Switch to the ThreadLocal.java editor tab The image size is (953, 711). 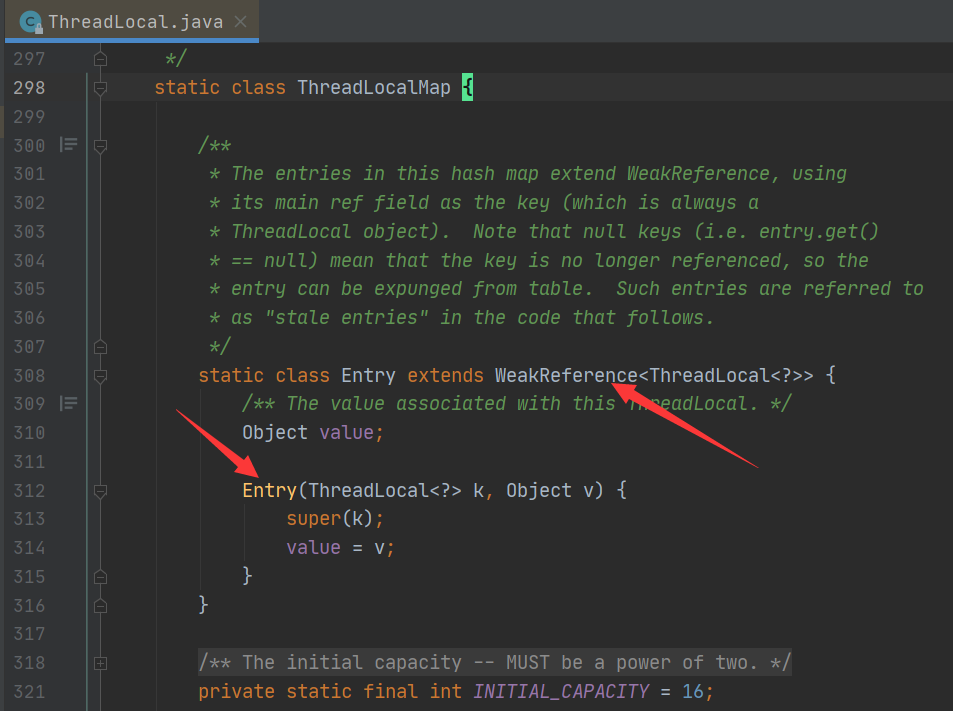pos(135,21)
